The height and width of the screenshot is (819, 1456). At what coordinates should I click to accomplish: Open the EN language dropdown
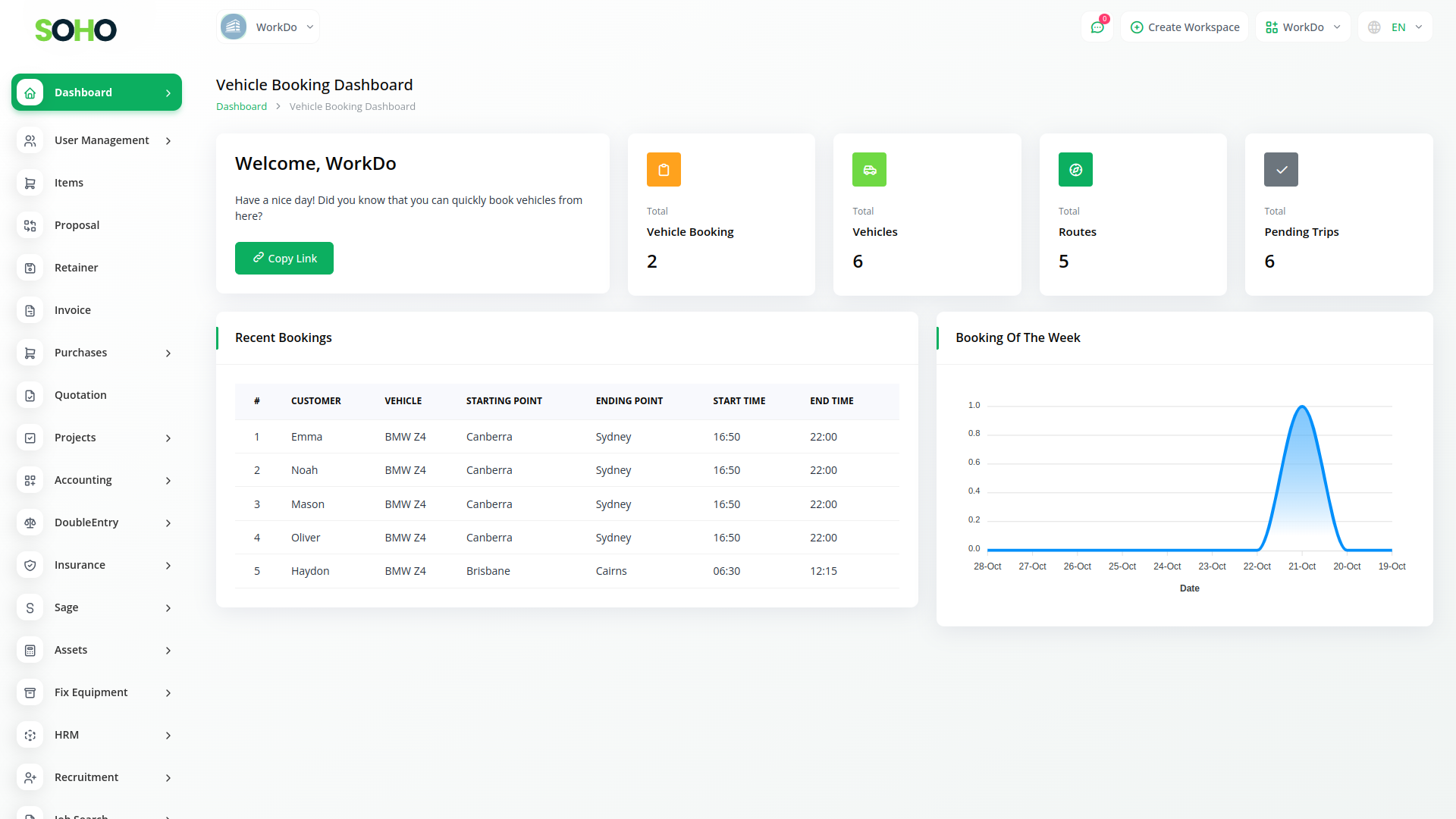tap(1395, 27)
